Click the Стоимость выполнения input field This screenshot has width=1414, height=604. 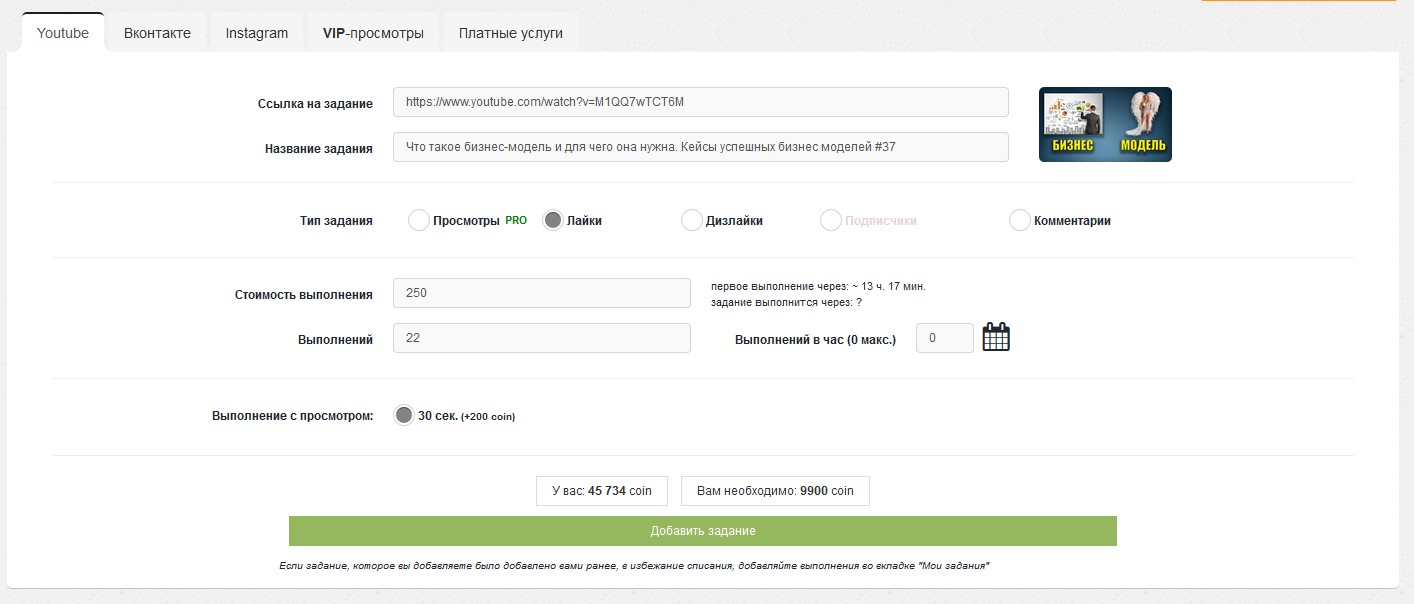point(541,294)
